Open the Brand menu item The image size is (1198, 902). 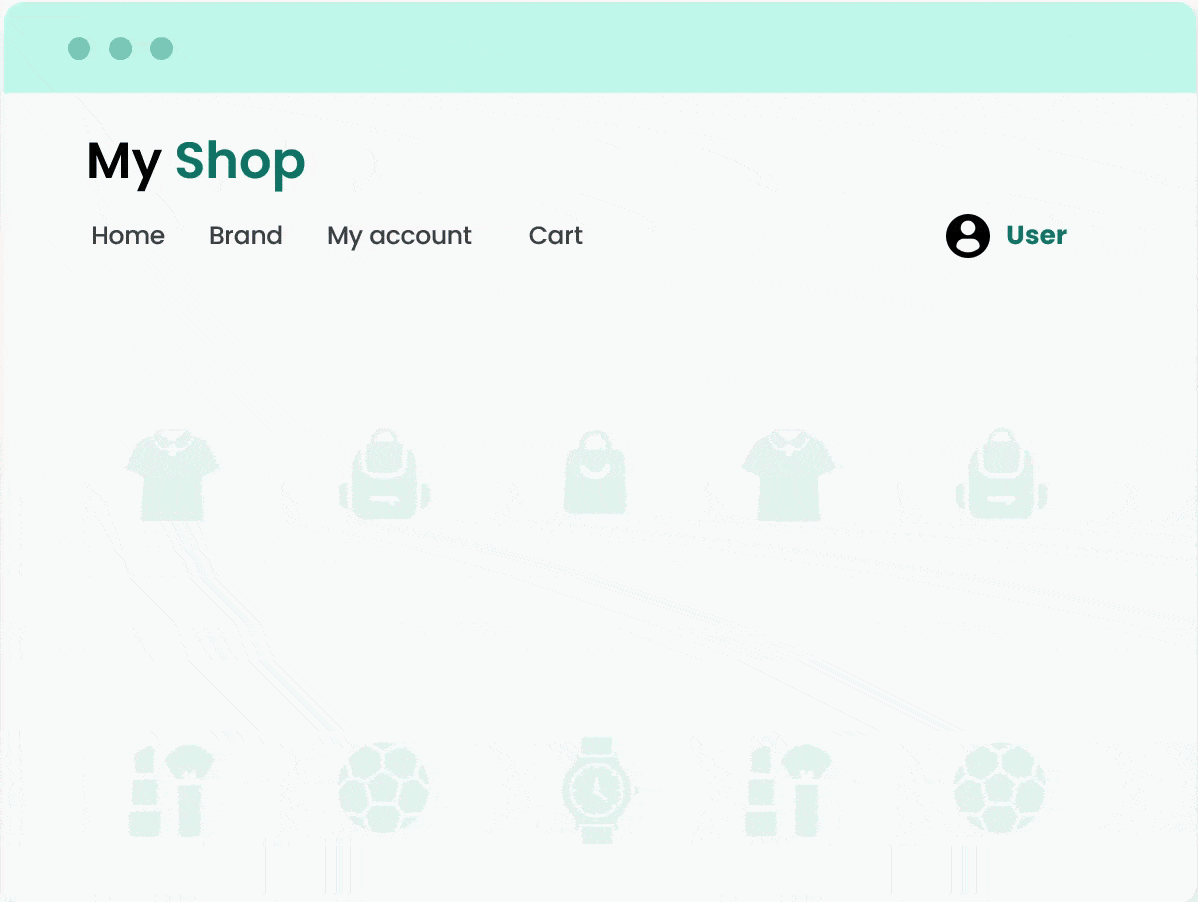pyautogui.click(x=246, y=236)
